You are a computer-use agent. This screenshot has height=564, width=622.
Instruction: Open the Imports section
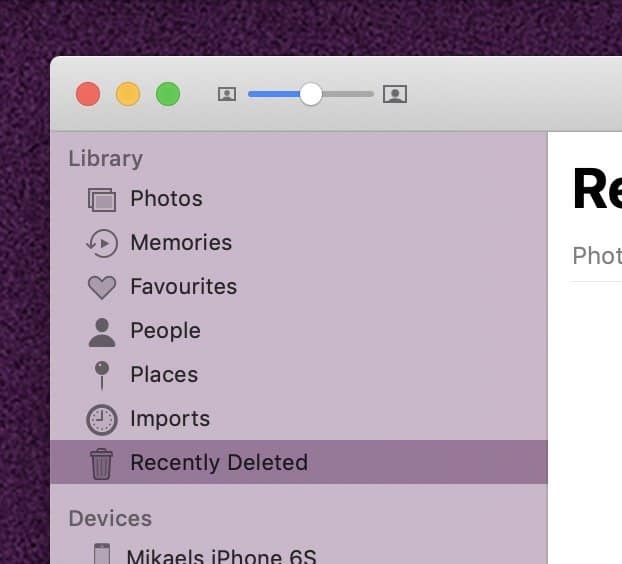click(299, 419)
